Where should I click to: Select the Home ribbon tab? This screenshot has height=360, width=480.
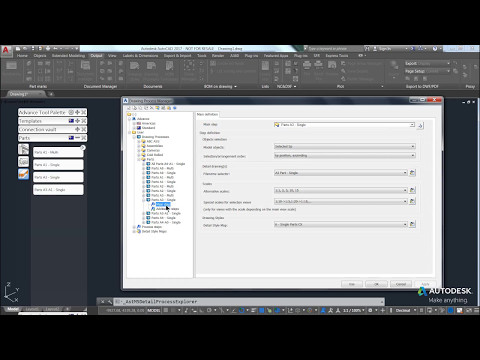tap(22, 56)
